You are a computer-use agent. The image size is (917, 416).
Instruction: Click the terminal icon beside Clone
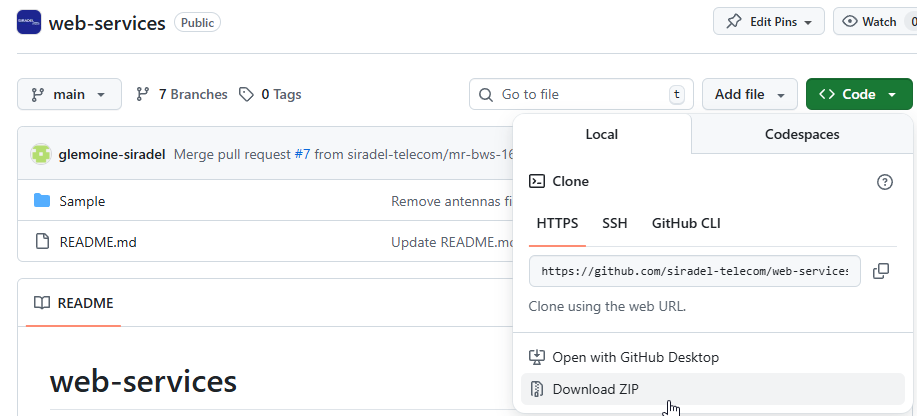537,181
